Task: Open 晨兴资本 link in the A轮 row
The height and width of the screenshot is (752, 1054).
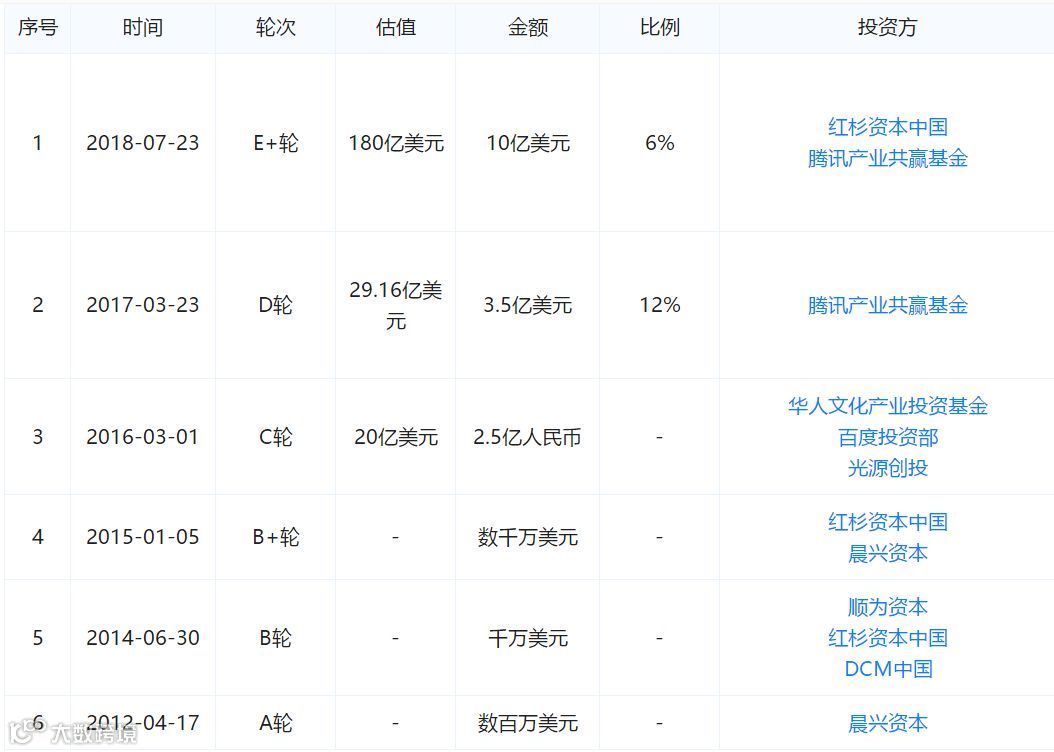Action: point(887,724)
